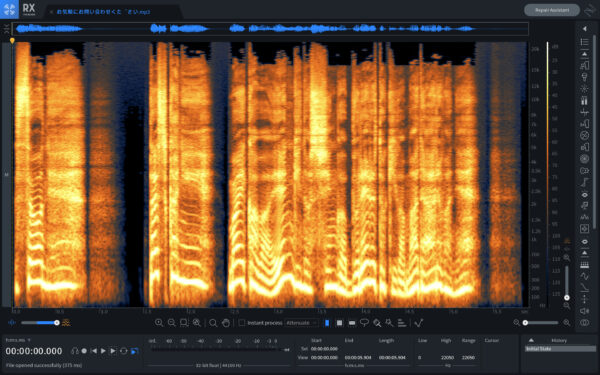Screen dimensions: 600x375
Task: Click the zoom out magnifier tool
Action: [171, 323]
